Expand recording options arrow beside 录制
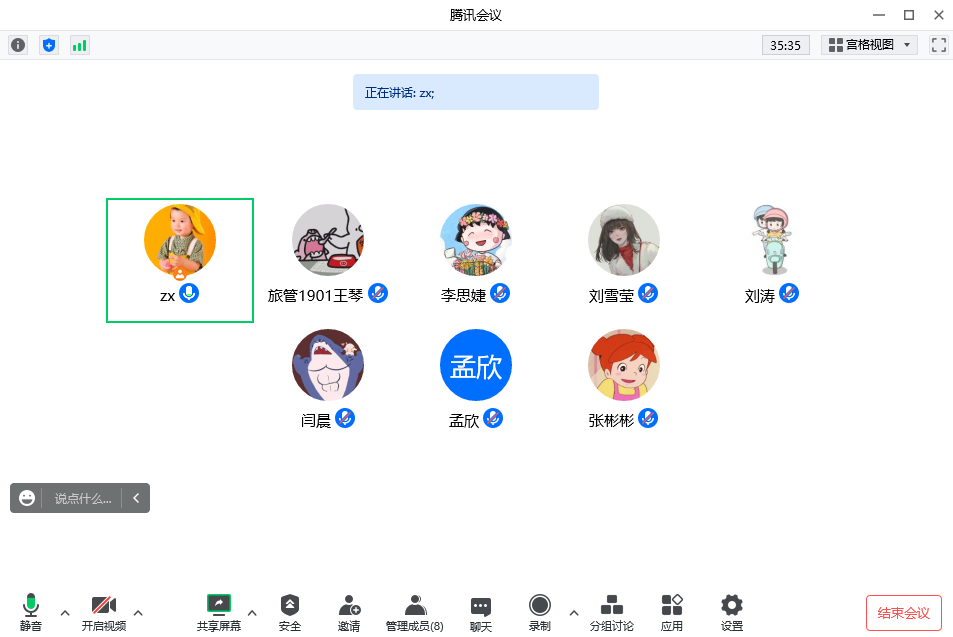Screen dimensions: 953x637 [x=574, y=613]
